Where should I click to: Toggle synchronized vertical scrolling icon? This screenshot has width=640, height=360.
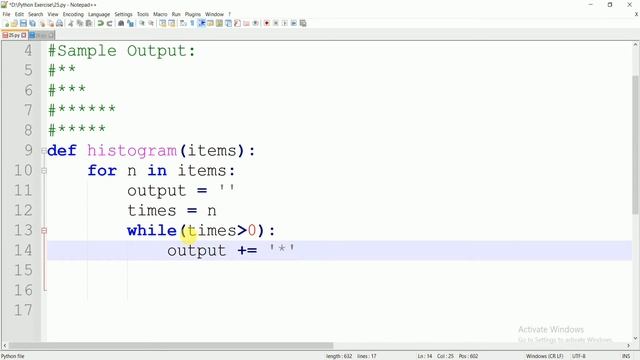[162, 23]
